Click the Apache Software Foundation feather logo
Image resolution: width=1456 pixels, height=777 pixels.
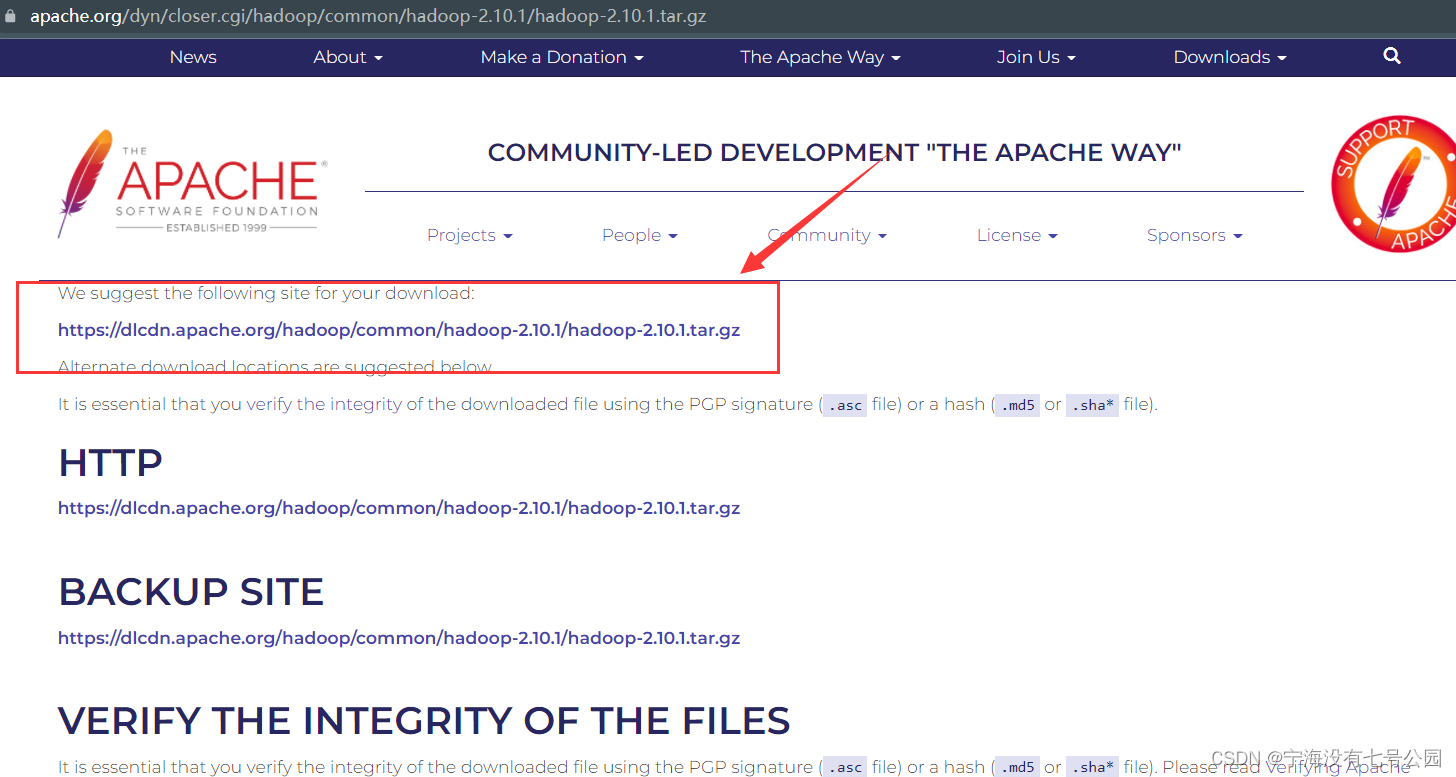tap(192, 183)
